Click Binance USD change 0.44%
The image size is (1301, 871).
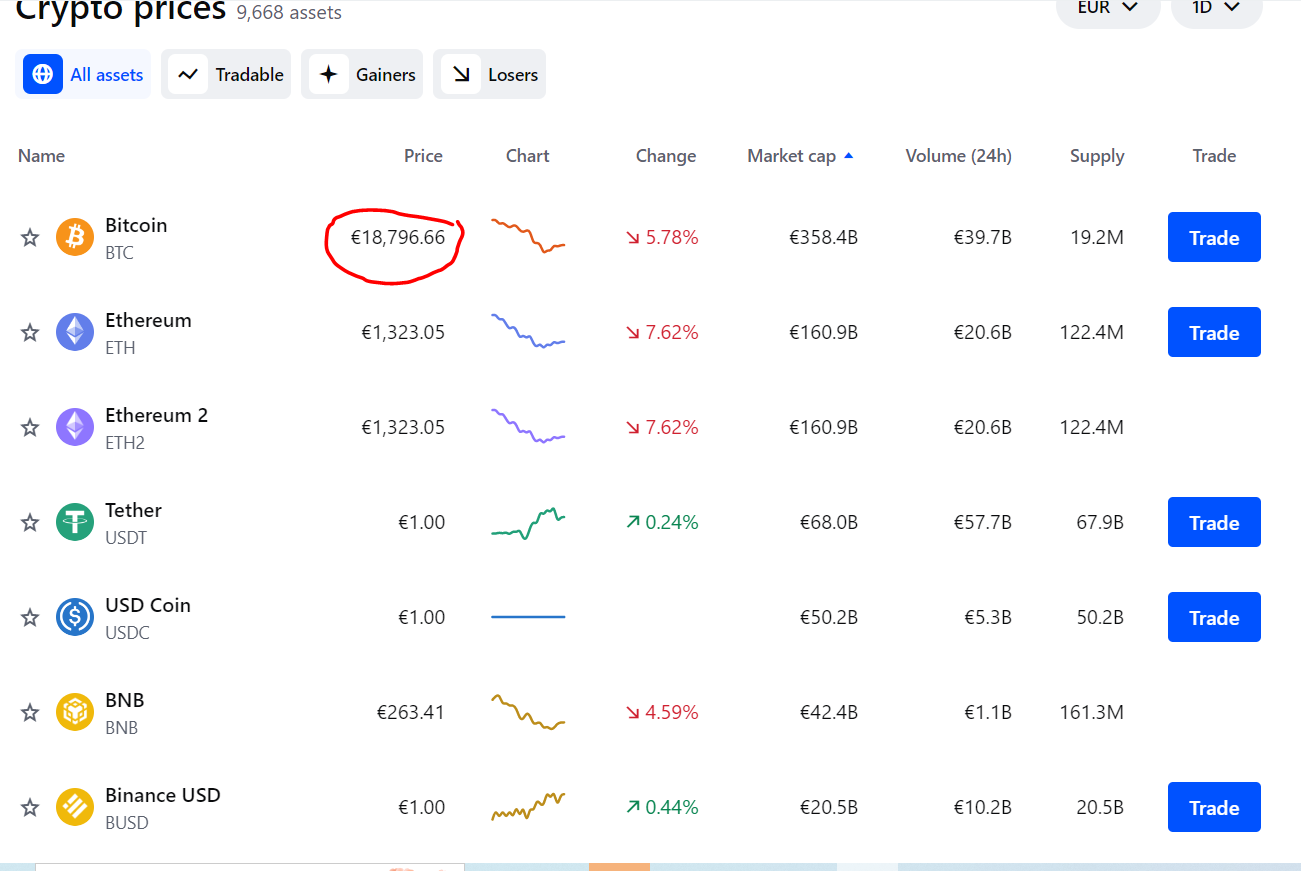[662, 807]
